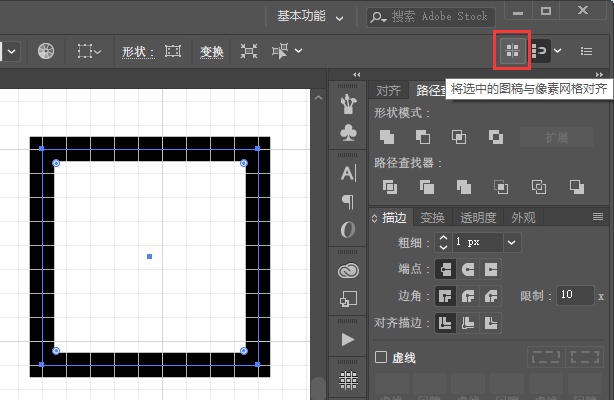This screenshot has width=614, height=400.
Task: Click the Trim pathfinder icon
Action: point(426,187)
